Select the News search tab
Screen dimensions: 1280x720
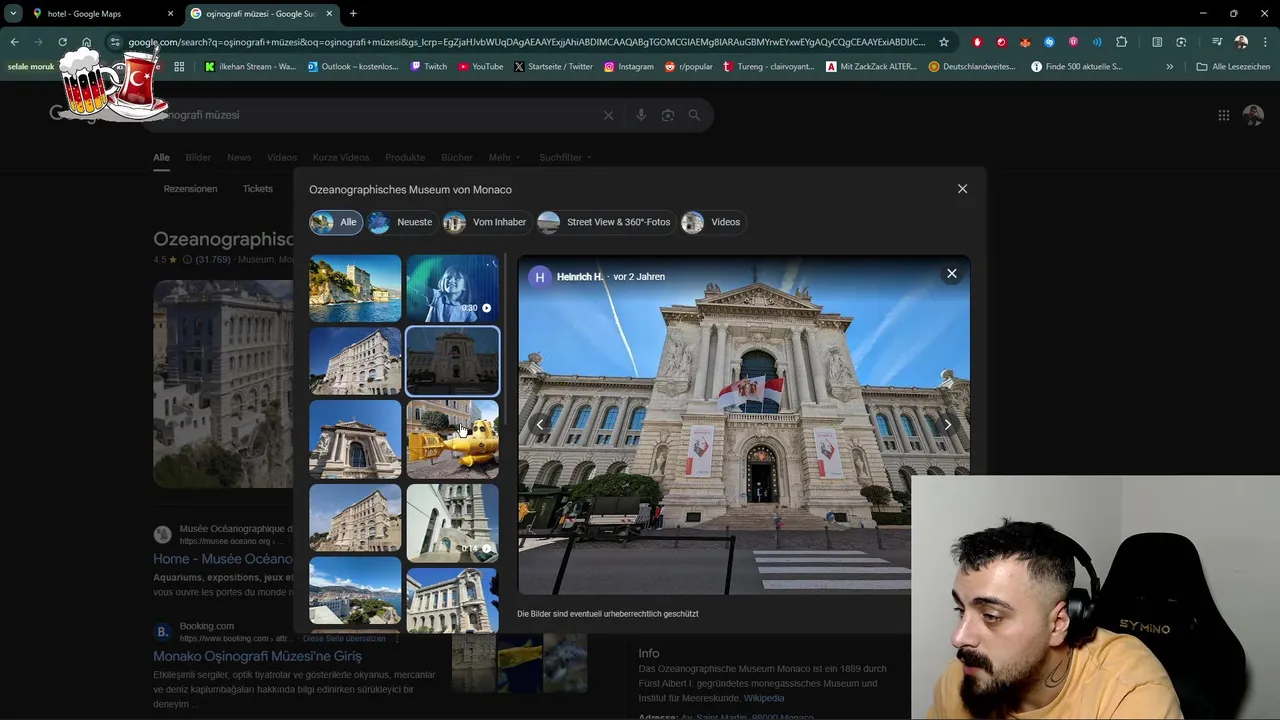click(239, 157)
